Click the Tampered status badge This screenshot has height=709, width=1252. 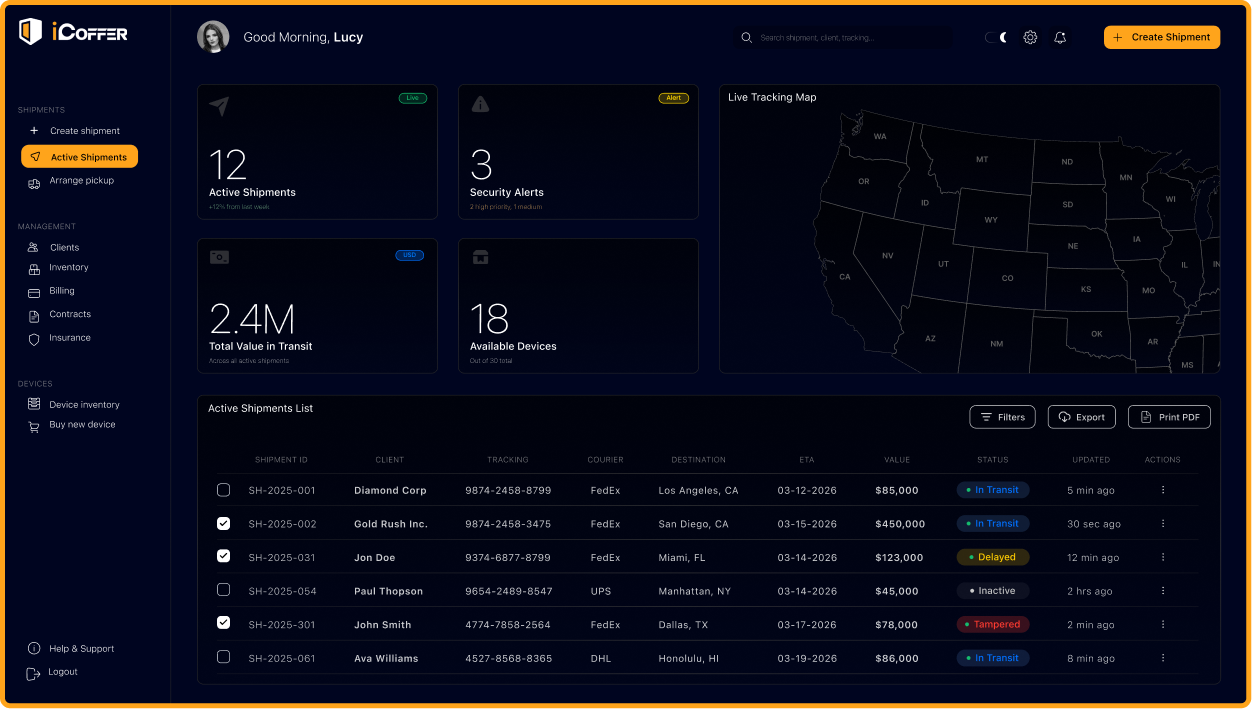click(993, 624)
